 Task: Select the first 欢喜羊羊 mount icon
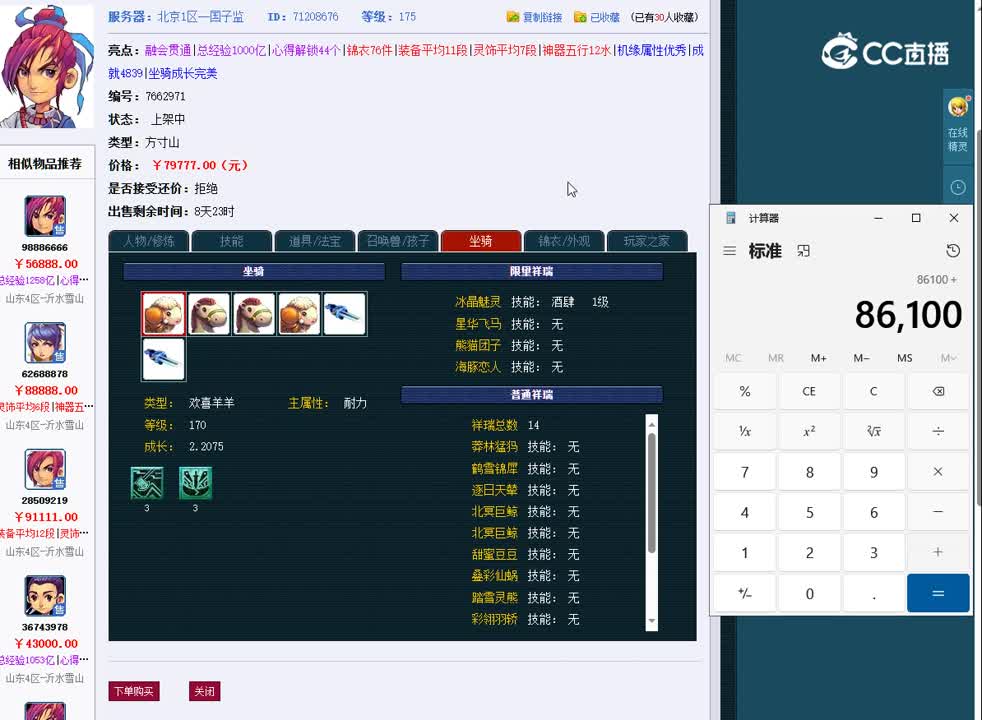(x=163, y=314)
